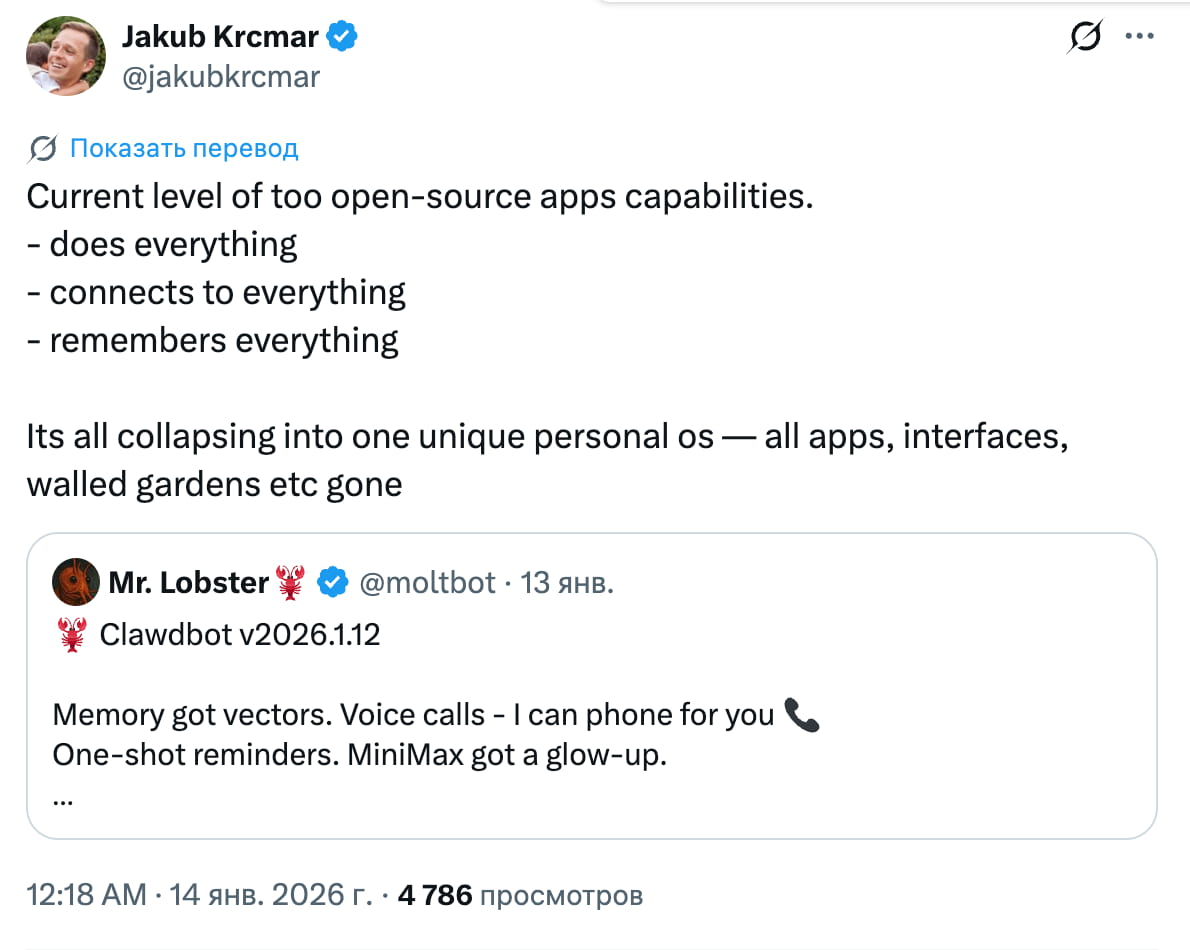Click the lobster emoji beside Mr. Lobster

click(290, 583)
